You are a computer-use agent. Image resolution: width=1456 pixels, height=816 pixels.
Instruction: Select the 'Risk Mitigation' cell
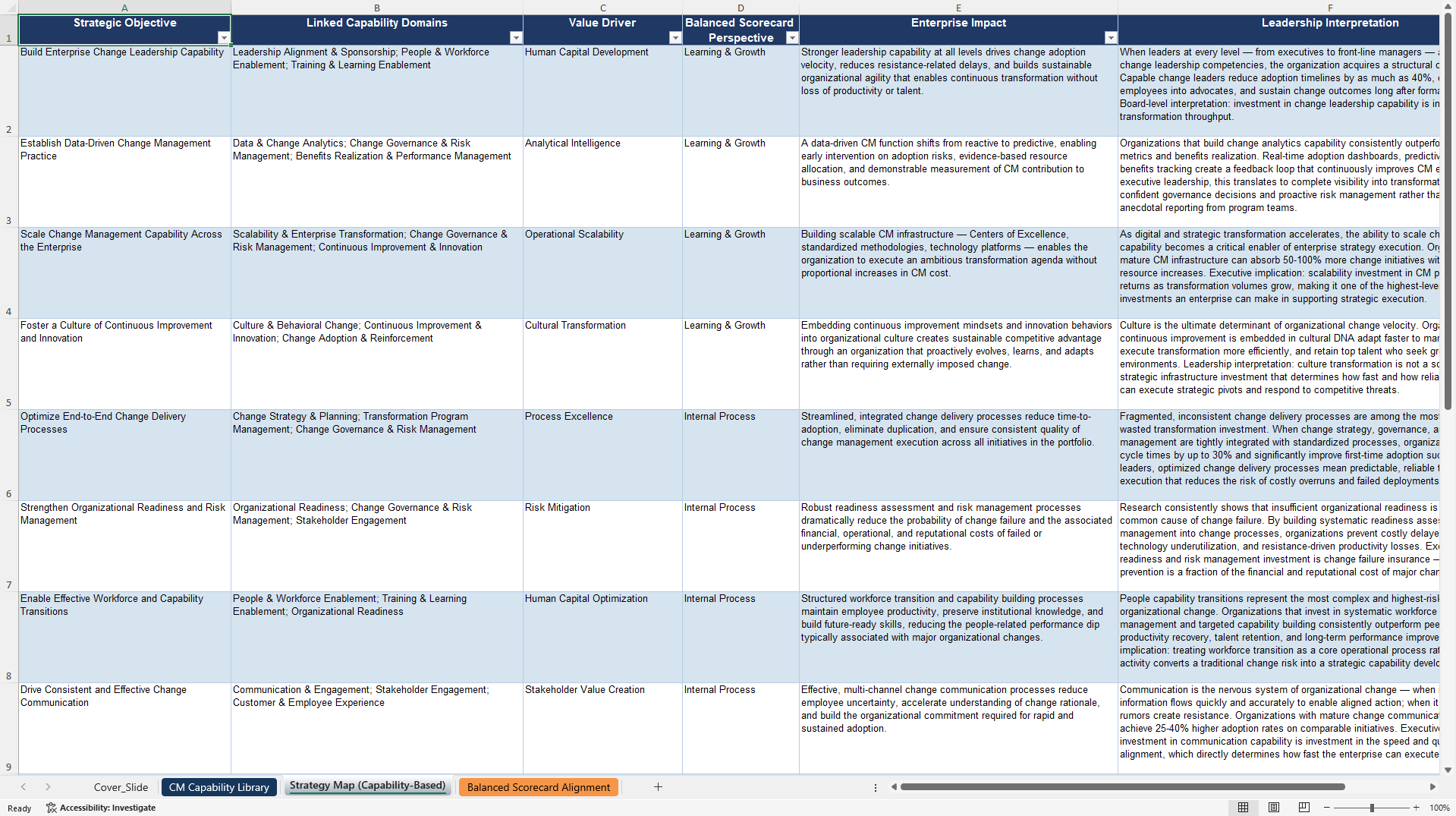click(x=602, y=547)
